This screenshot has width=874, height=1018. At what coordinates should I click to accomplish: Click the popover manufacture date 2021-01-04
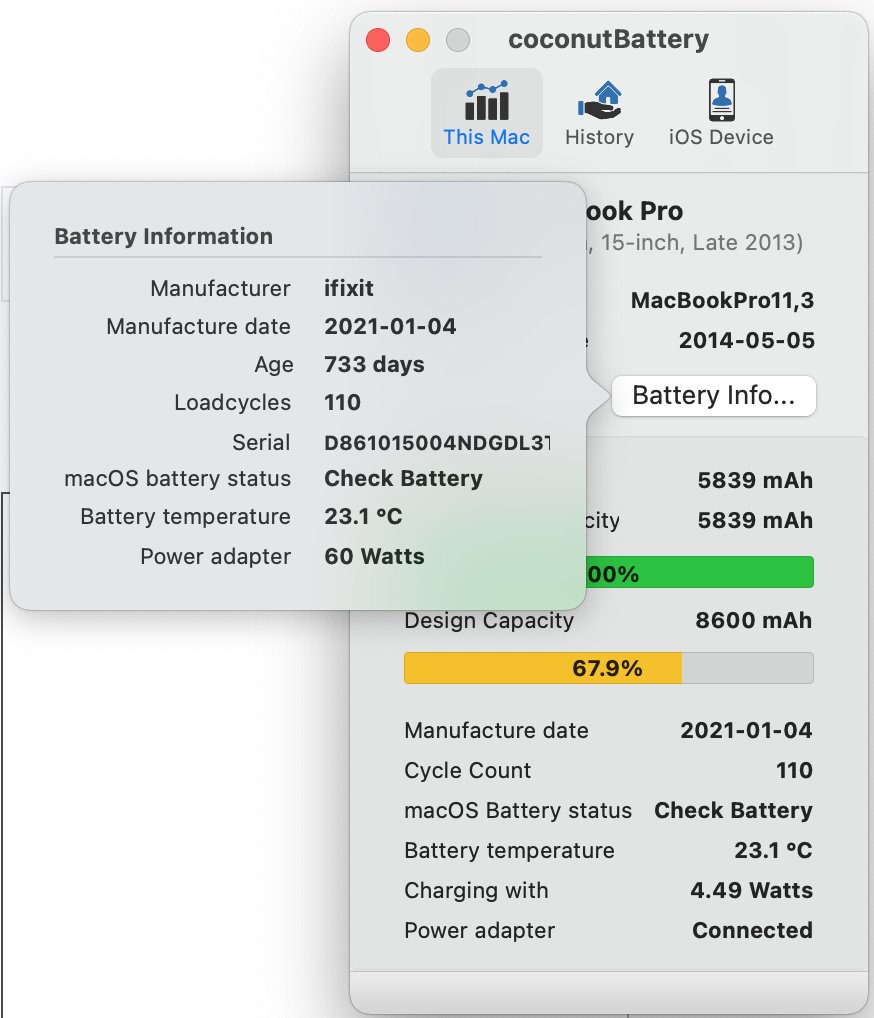pyautogui.click(x=390, y=326)
